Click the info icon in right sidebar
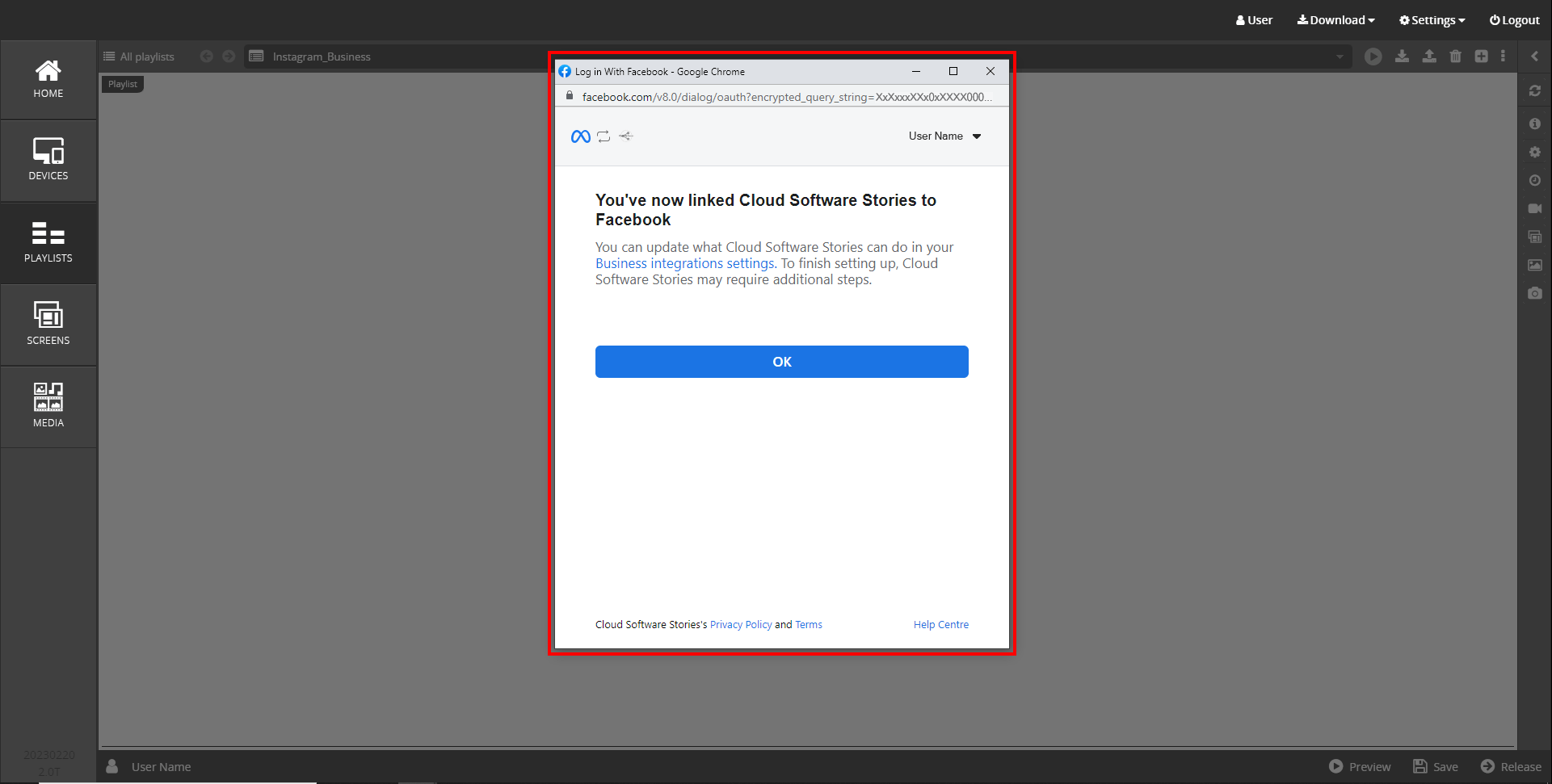The width and height of the screenshot is (1552, 784). [x=1535, y=124]
